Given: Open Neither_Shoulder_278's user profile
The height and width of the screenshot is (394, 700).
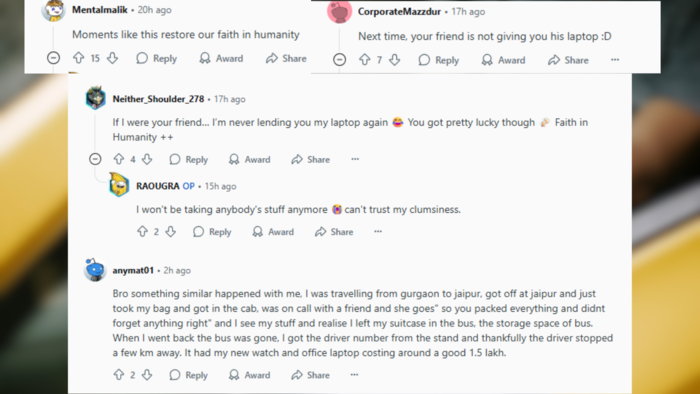Looking at the screenshot, I should pos(158,99).
